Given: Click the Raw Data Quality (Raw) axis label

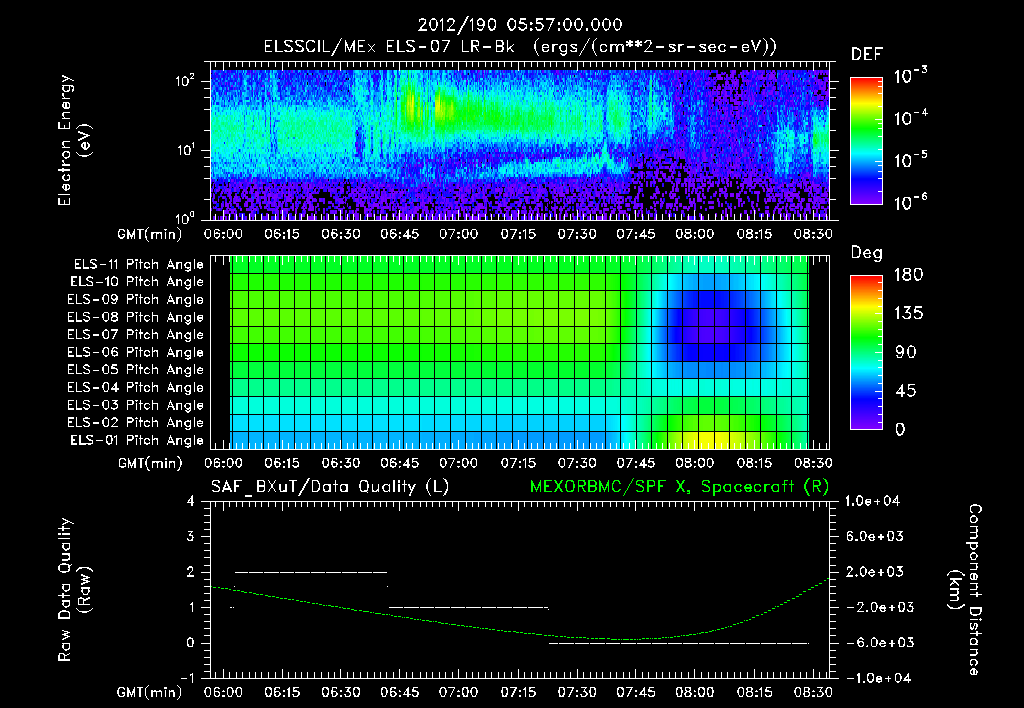Looking at the screenshot, I should click(74, 590).
